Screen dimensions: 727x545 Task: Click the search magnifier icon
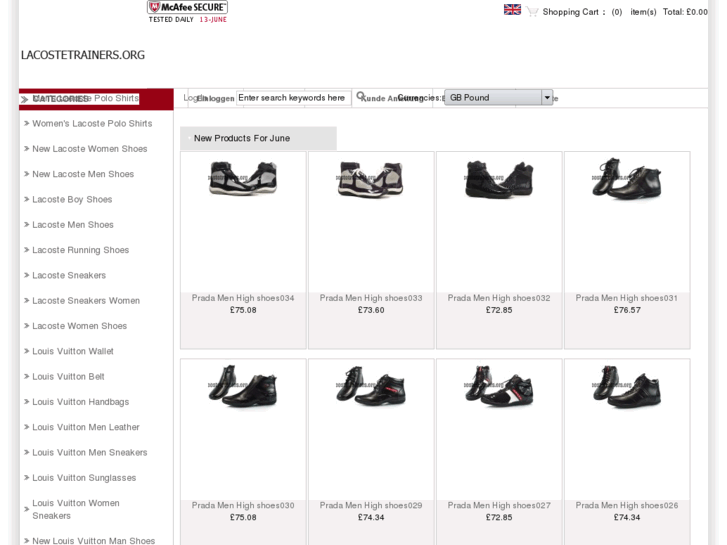[x=360, y=96]
